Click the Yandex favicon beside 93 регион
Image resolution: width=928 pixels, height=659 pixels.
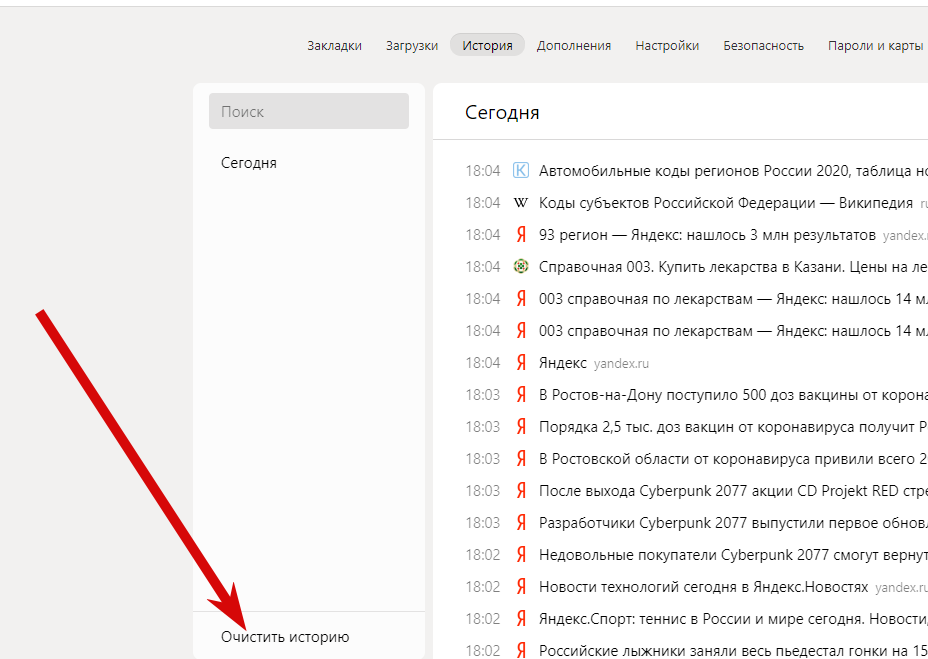521,235
